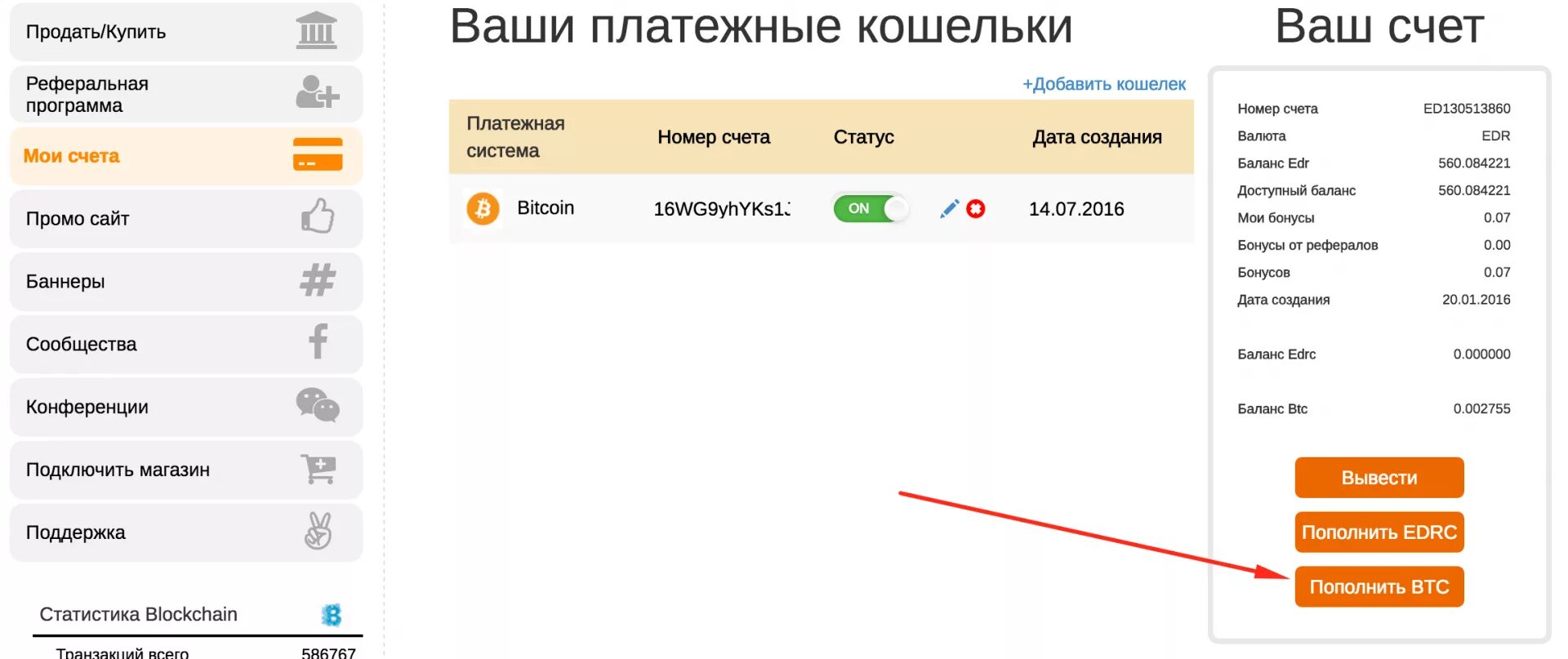Click the chat bubbles icon for Конференции
Viewport: 1568px width, 659px height.
[x=318, y=405]
